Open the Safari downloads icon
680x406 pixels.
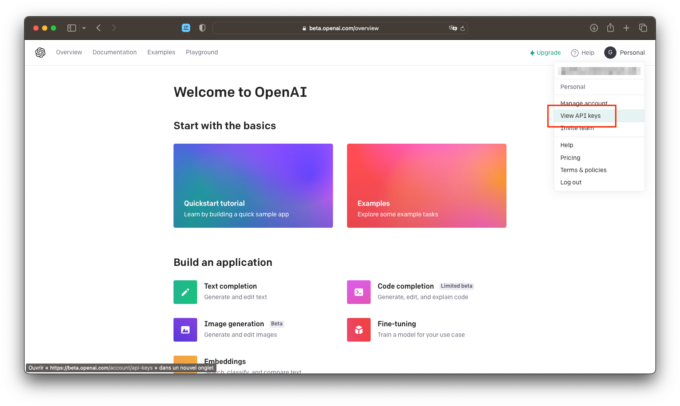coord(594,28)
